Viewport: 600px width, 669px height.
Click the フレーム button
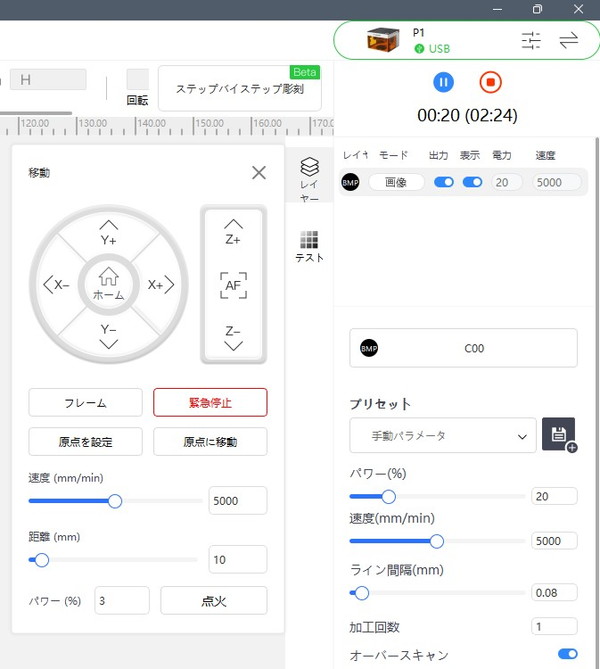click(86, 402)
